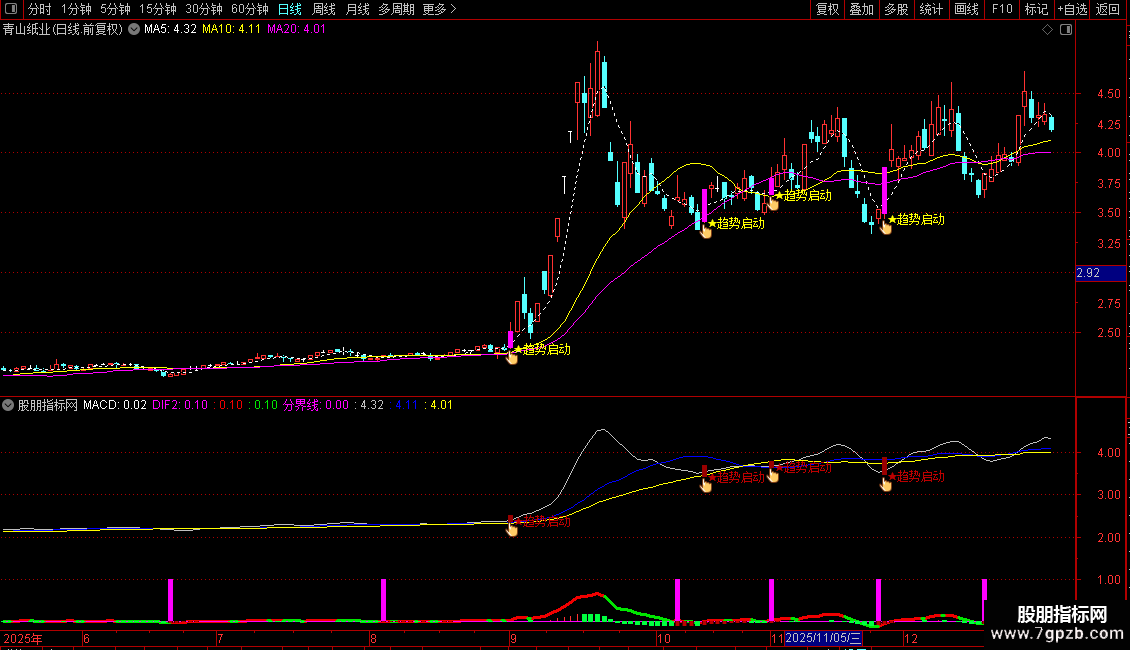1130x650 pixels.
Task: Click the yellow MA10: 4.11 label
Action: (231, 30)
